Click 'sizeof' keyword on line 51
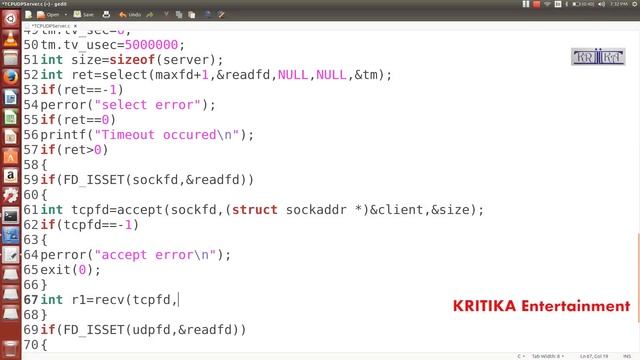This screenshot has height=360, width=640. point(132,60)
